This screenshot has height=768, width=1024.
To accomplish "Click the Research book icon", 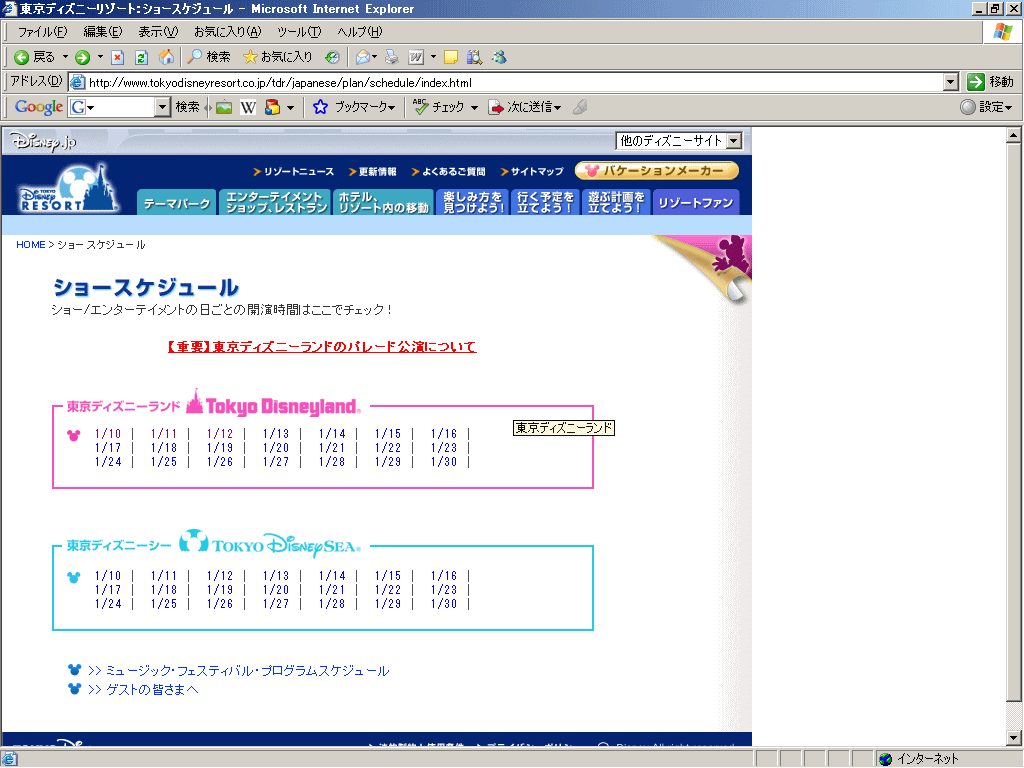I will pos(474,57).
